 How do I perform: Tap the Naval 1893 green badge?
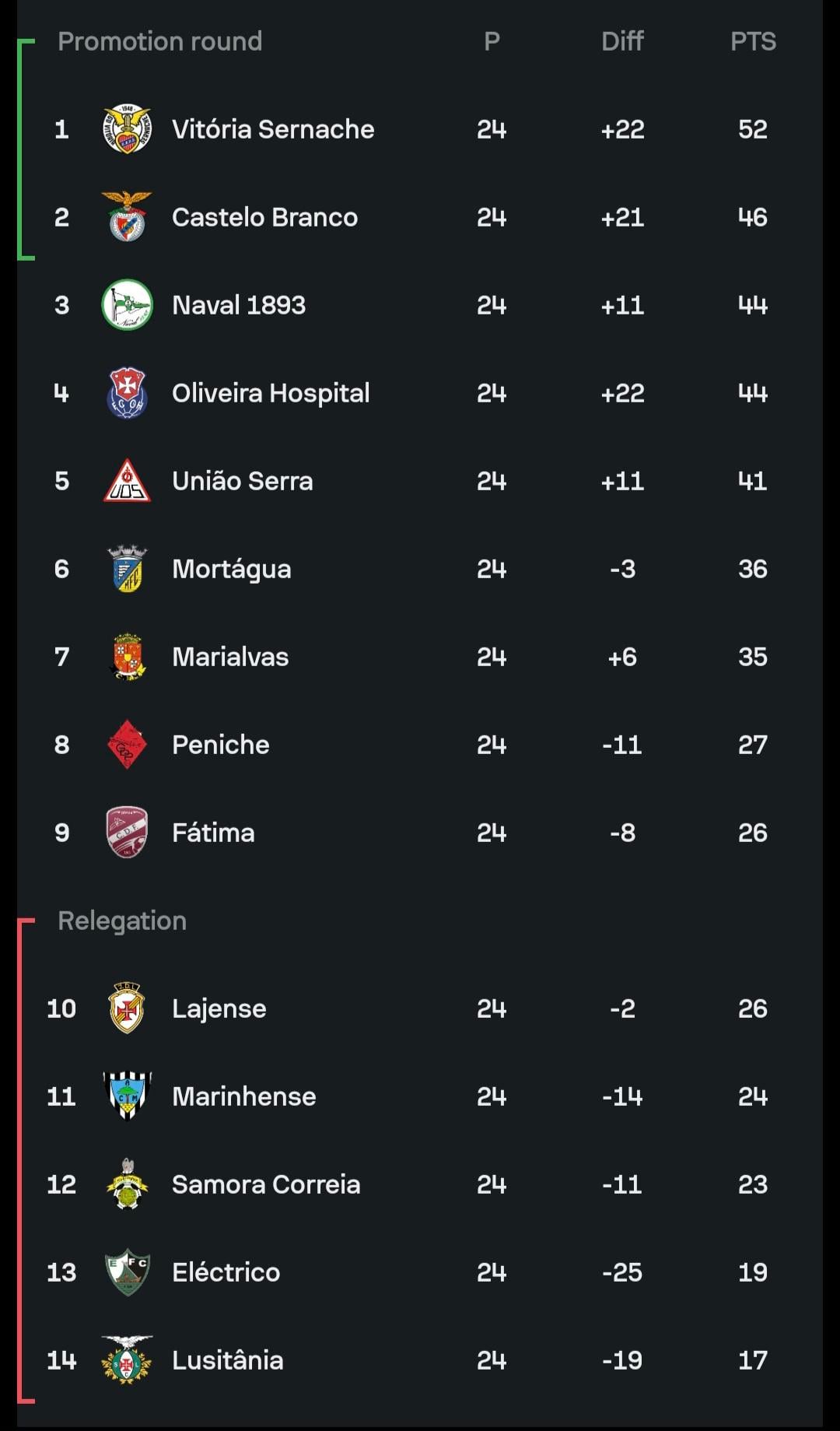point(127,305)
